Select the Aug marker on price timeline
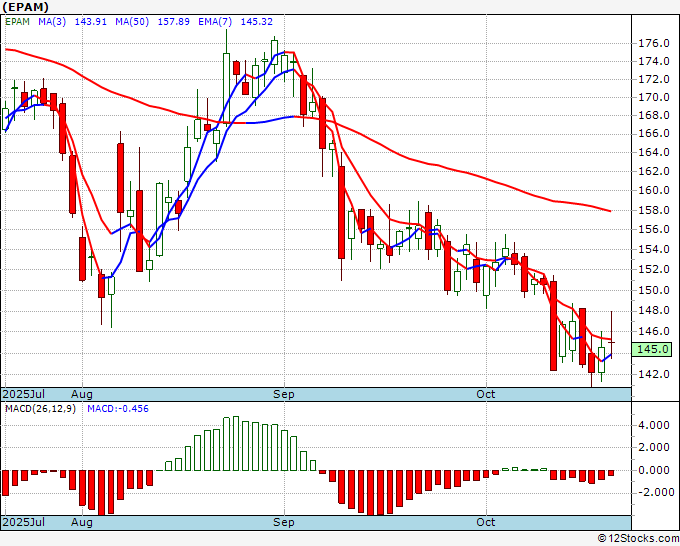Image resolution: width=680 pixels, height=546 pixels. click(82, 394)
